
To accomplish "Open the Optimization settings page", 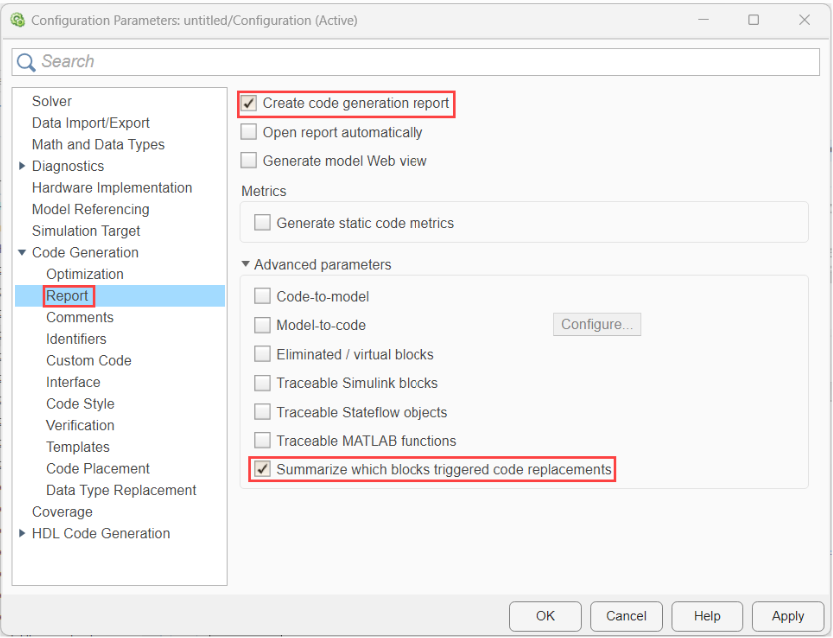I will [84, 273].
